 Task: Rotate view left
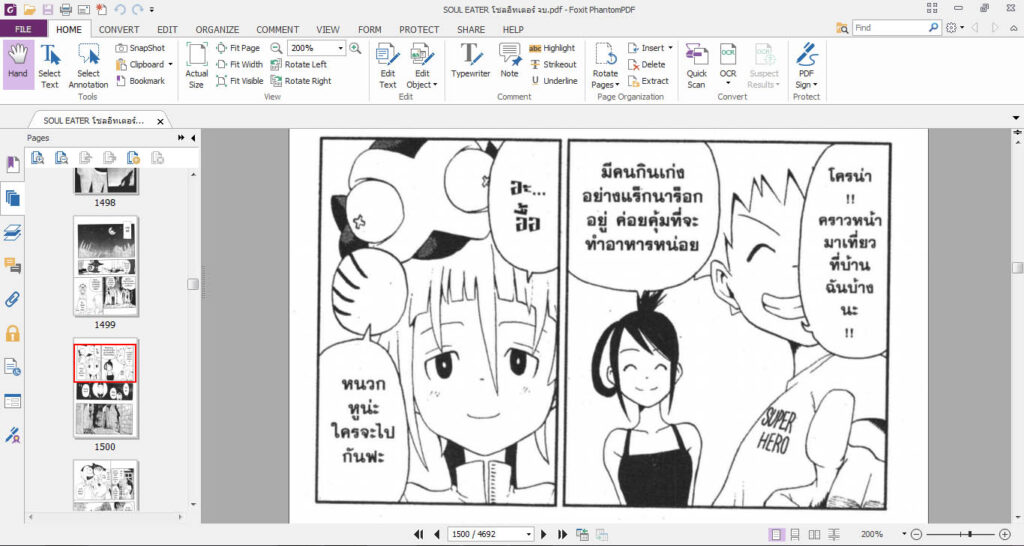point(298,65)
